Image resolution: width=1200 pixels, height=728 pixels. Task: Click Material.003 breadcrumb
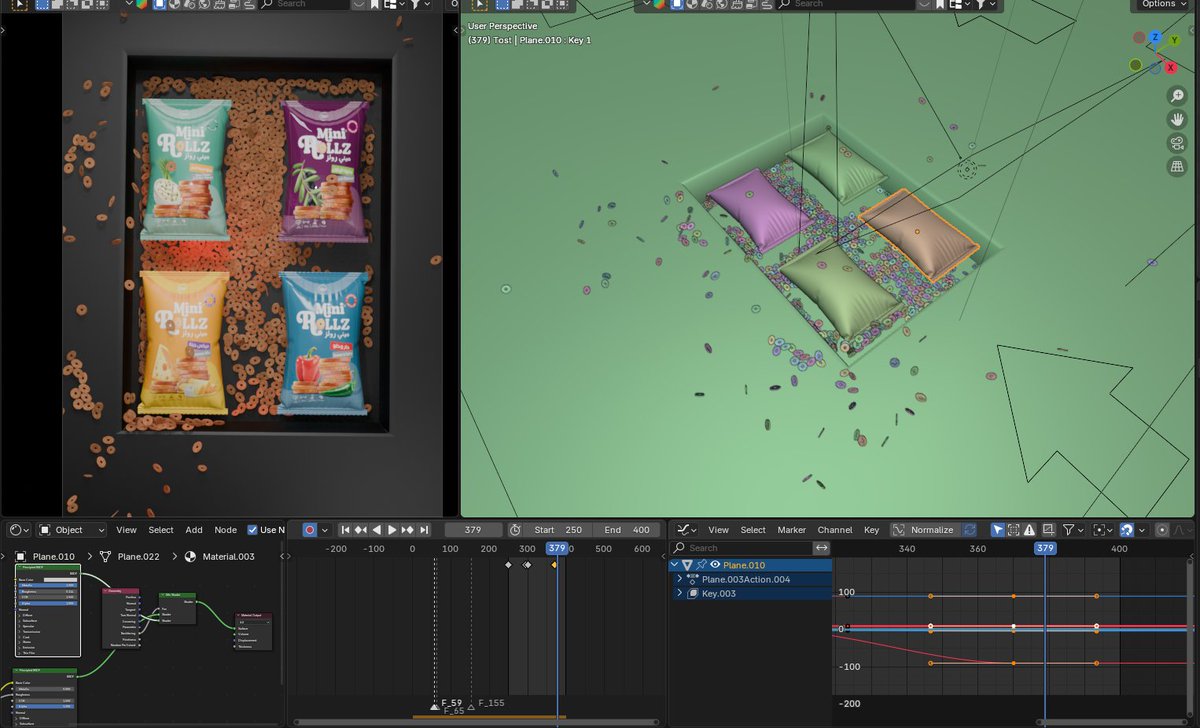[219, 556]
